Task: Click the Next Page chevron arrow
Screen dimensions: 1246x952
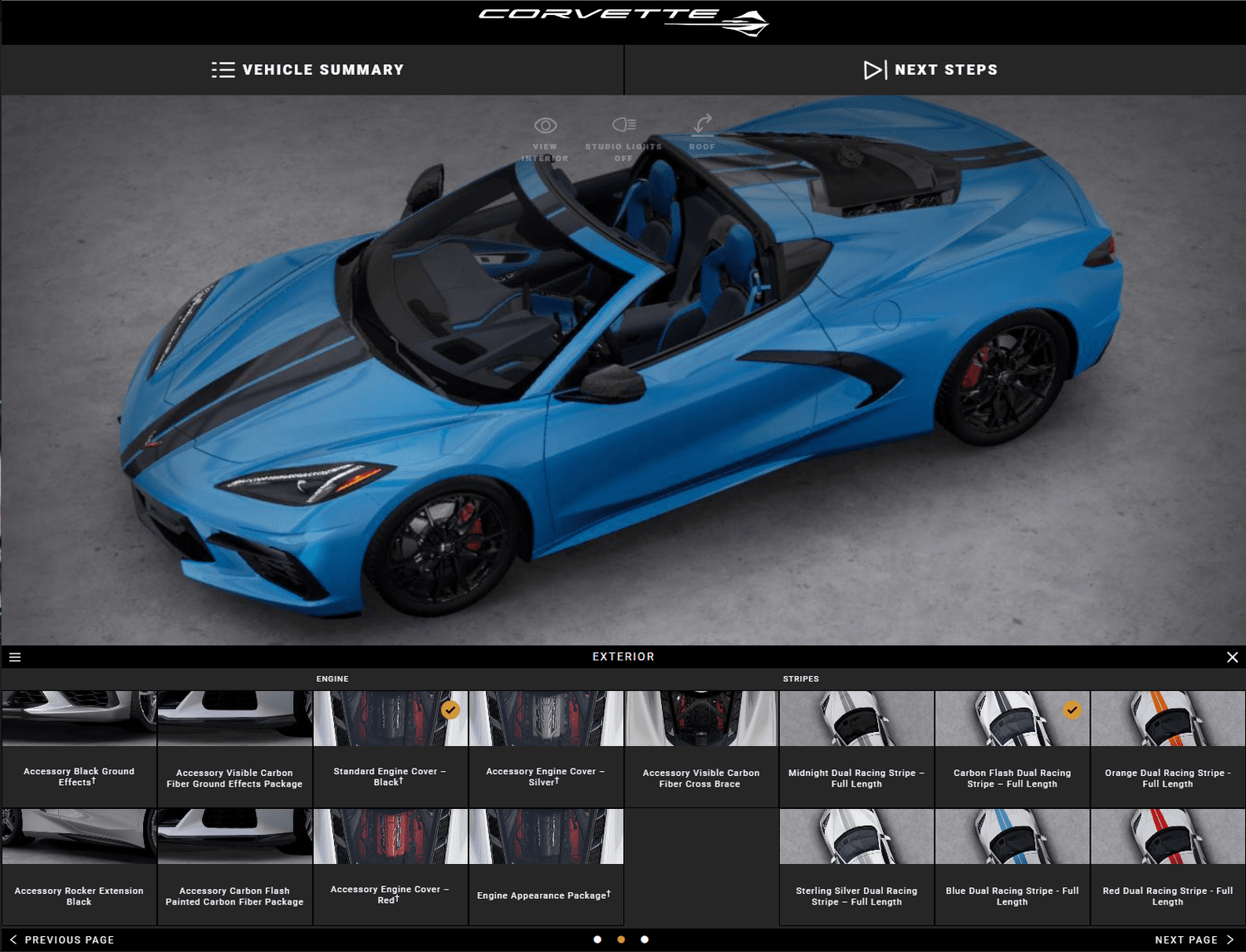Action: pyautogui.click(x=1230, y=940)
